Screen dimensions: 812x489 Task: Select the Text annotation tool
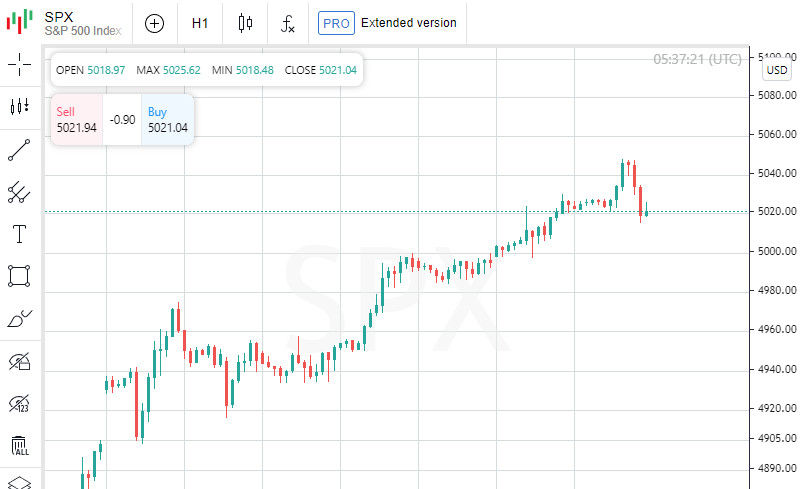click(x=19, y=234)
